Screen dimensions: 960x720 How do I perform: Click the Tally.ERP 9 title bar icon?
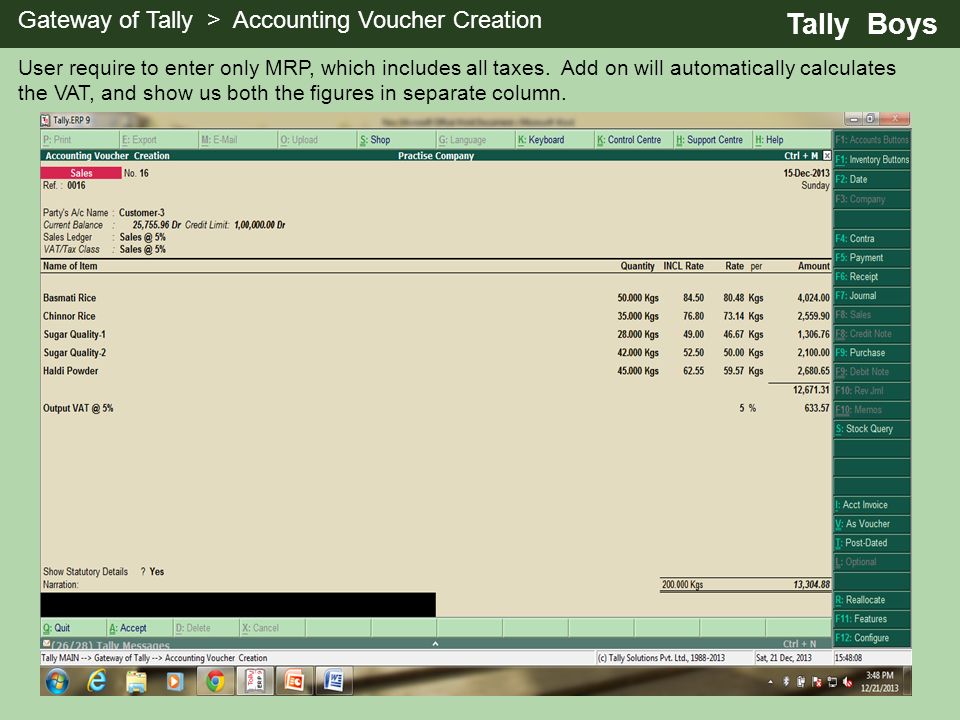45,120
